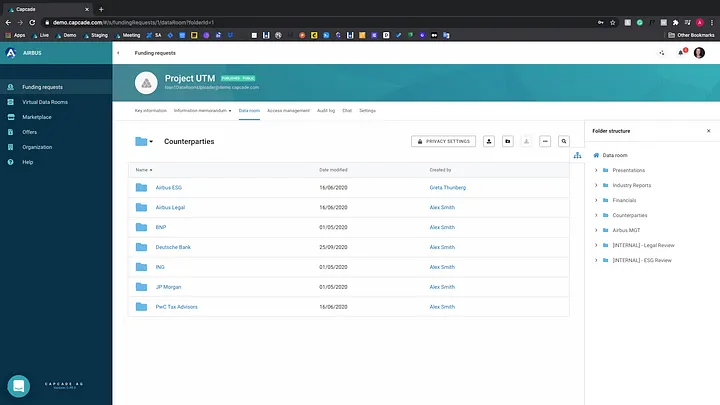720x405 pixels.
Task: Open the PwC Tax Advisors folder
Action: tap(176, 307)
